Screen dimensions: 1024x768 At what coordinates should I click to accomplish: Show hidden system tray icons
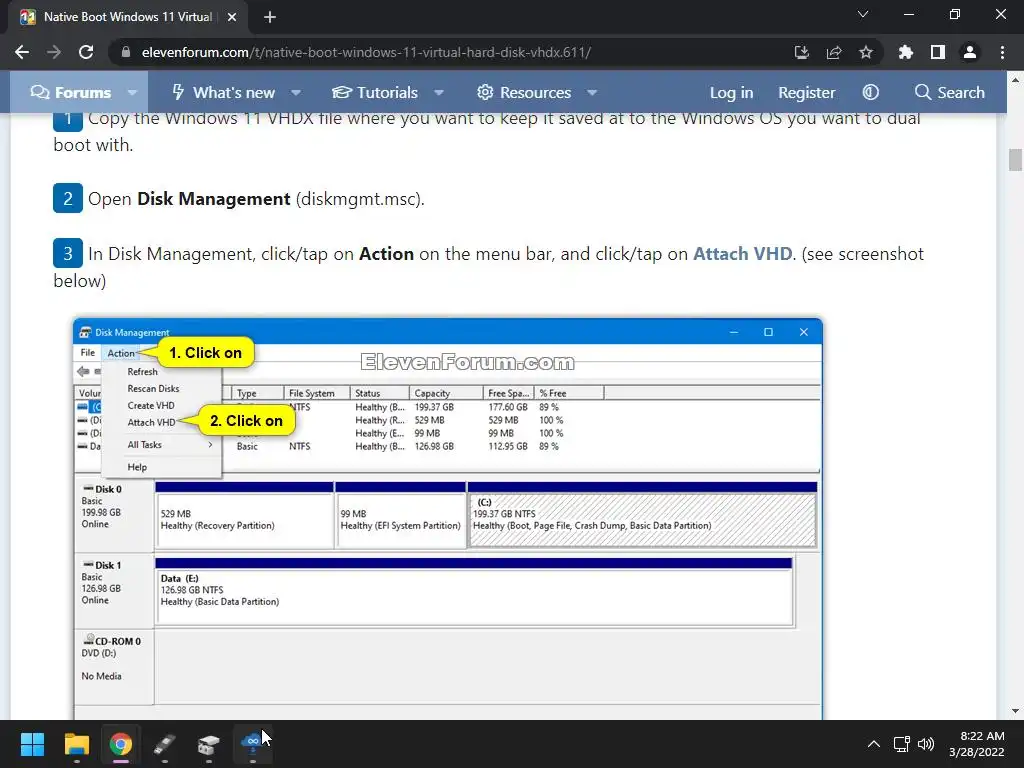pyautogui.click(x=873, y=744)
